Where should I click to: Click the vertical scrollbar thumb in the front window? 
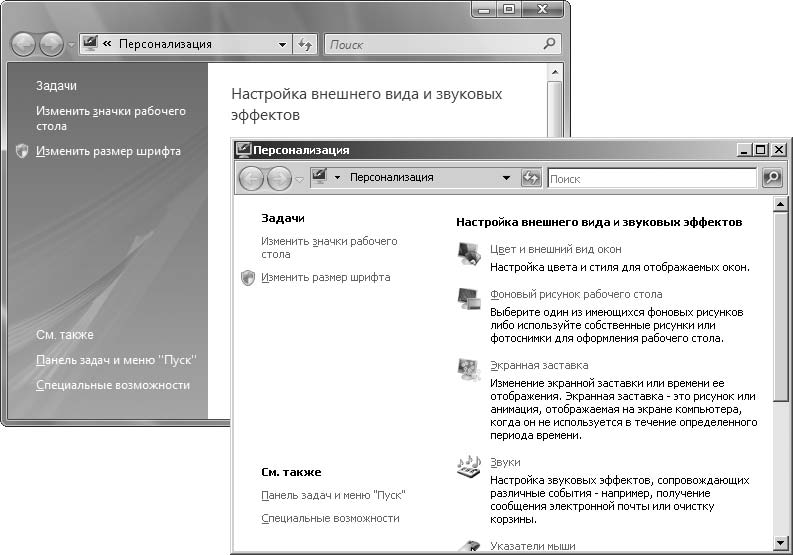coord(780,307)
